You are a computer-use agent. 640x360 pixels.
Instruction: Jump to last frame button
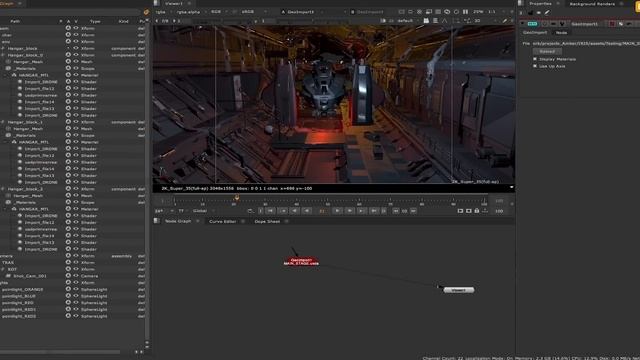pyautogui.click(x=373, y=211)
